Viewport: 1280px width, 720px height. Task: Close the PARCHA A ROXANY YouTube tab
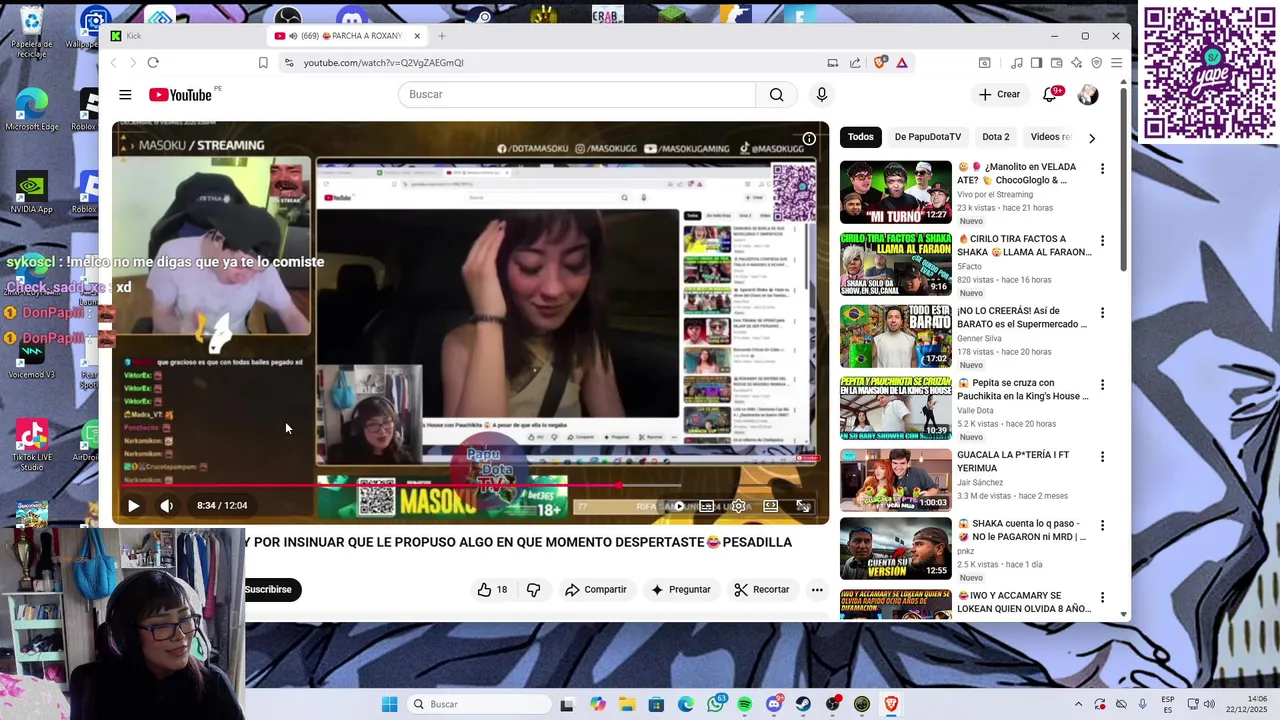coord(417,36)
